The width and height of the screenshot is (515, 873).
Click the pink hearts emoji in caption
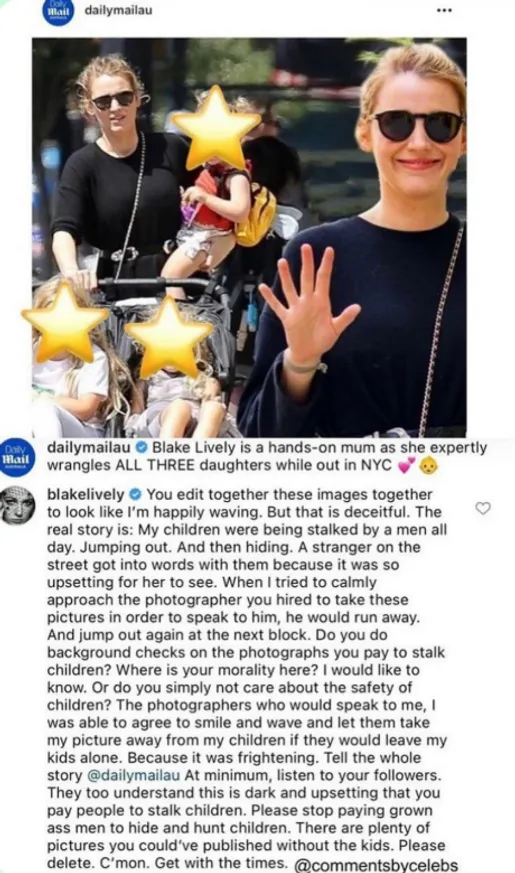pyautogui.click(x=407, y=465)
